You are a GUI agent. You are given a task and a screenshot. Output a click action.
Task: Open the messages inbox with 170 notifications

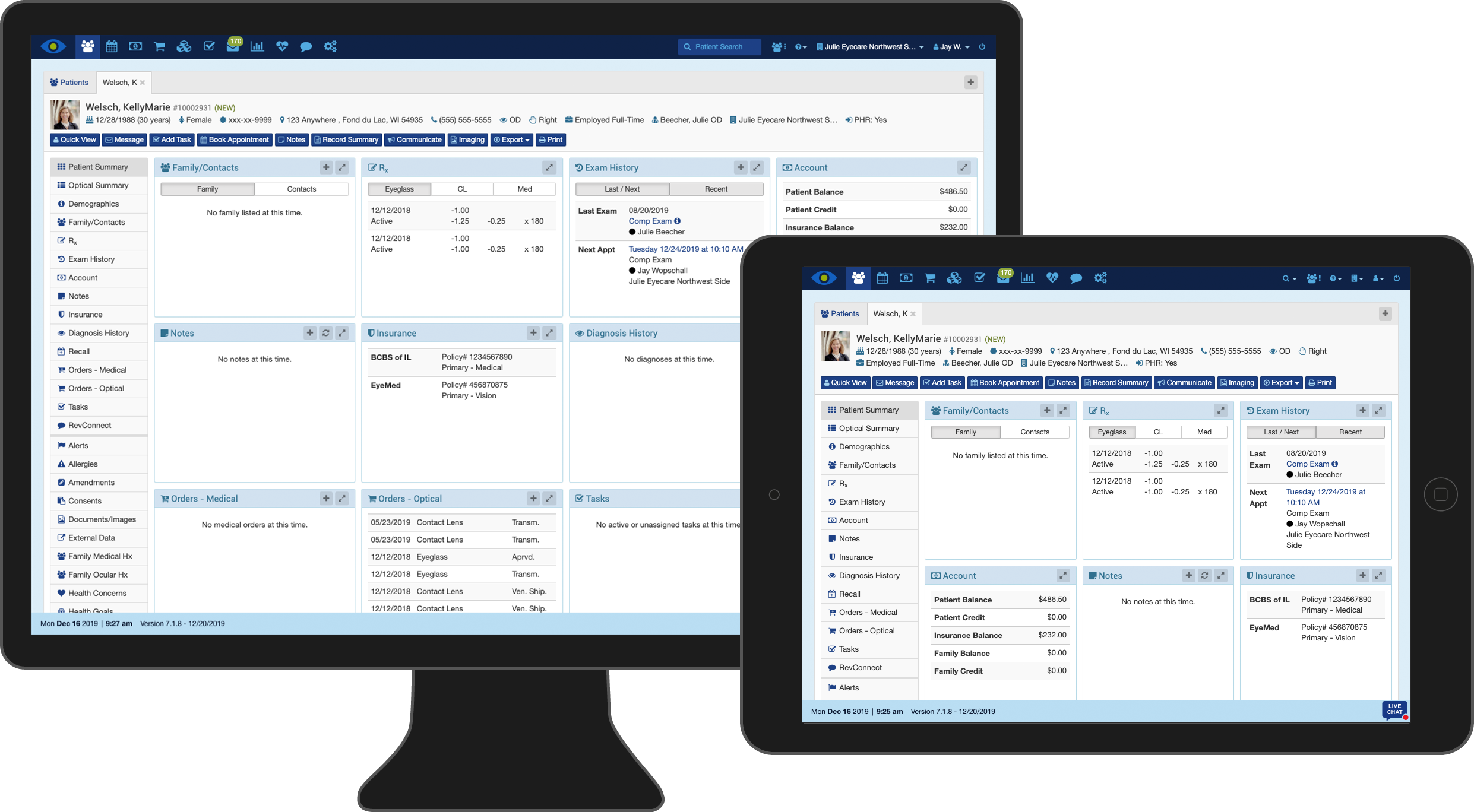coord(234,46)
